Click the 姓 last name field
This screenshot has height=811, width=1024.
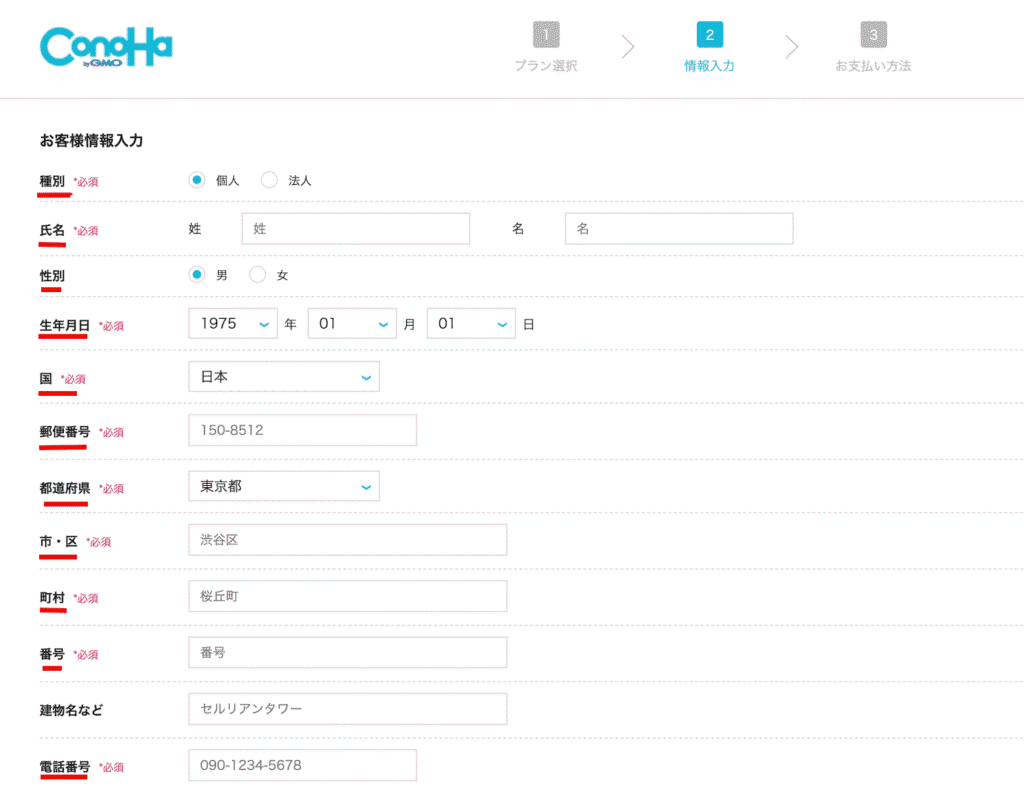[355, 229]
